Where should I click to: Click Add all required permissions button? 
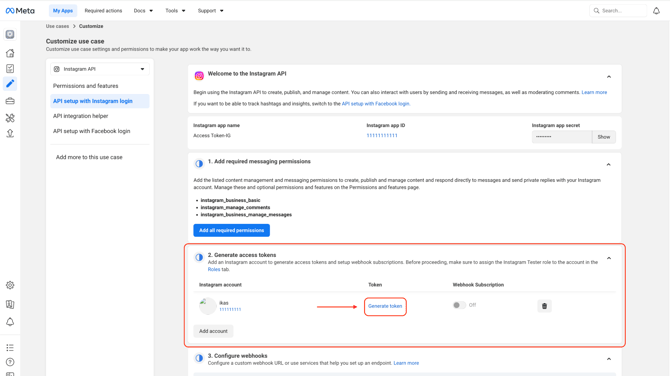point(232,230)
